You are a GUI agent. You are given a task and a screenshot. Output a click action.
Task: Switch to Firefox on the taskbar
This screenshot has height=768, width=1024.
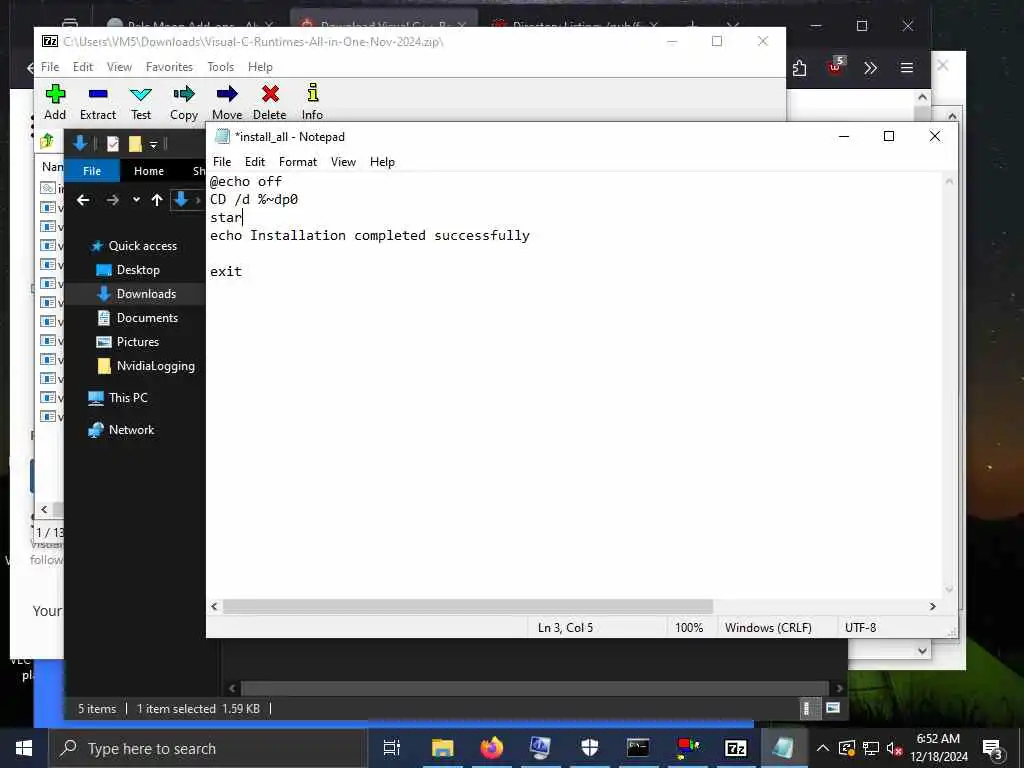tap(491, 748)
